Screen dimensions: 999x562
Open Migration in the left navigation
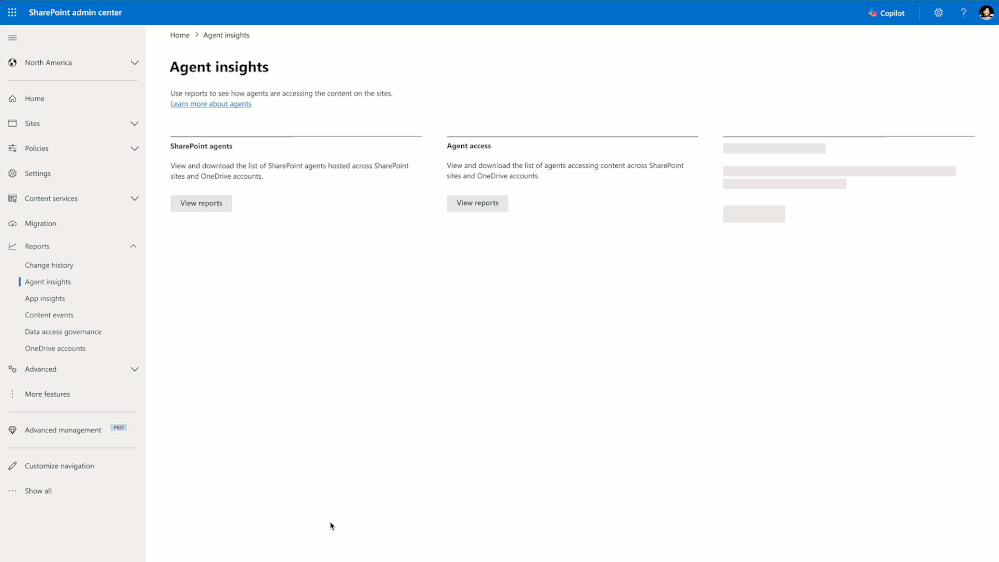point(40,224)
